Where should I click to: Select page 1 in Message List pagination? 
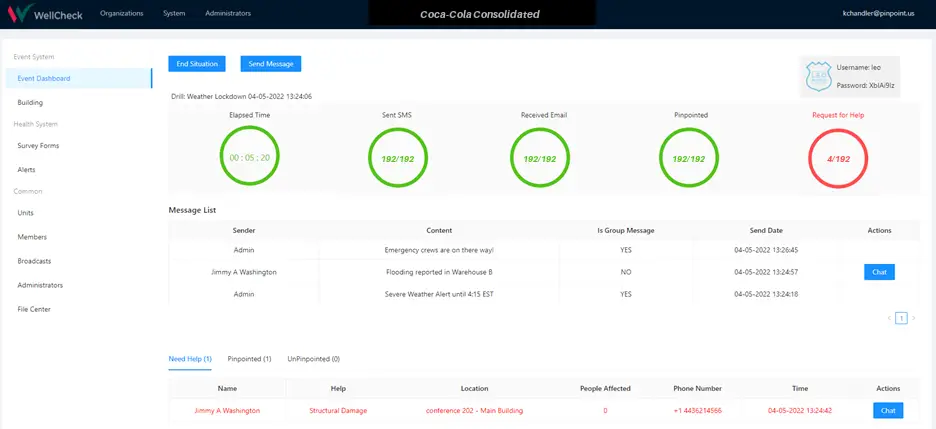pos(901,318)
